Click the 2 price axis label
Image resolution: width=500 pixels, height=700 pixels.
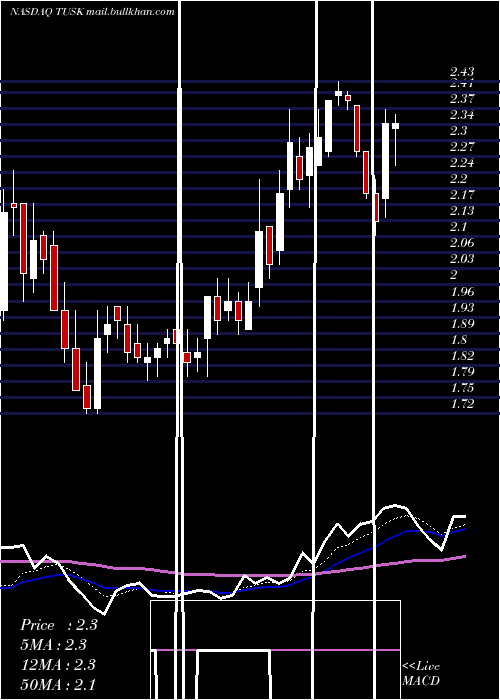[454, 275]
